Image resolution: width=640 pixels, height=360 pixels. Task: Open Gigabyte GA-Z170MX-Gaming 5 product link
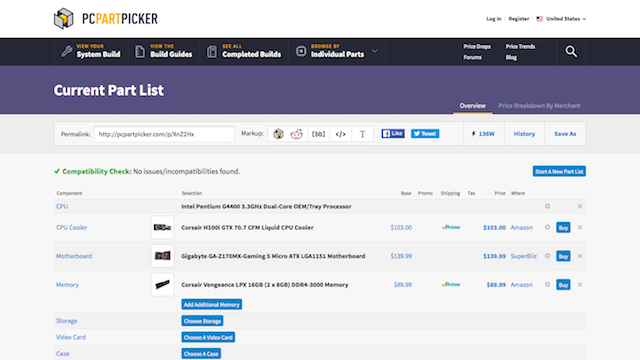click(273, 256)
